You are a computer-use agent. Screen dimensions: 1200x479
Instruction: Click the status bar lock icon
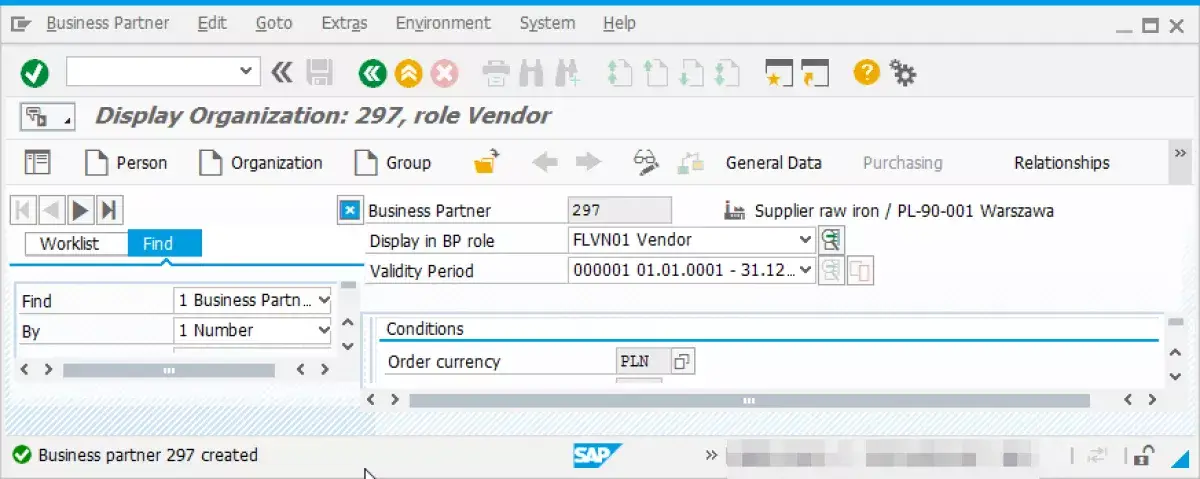pos(1145,455)
